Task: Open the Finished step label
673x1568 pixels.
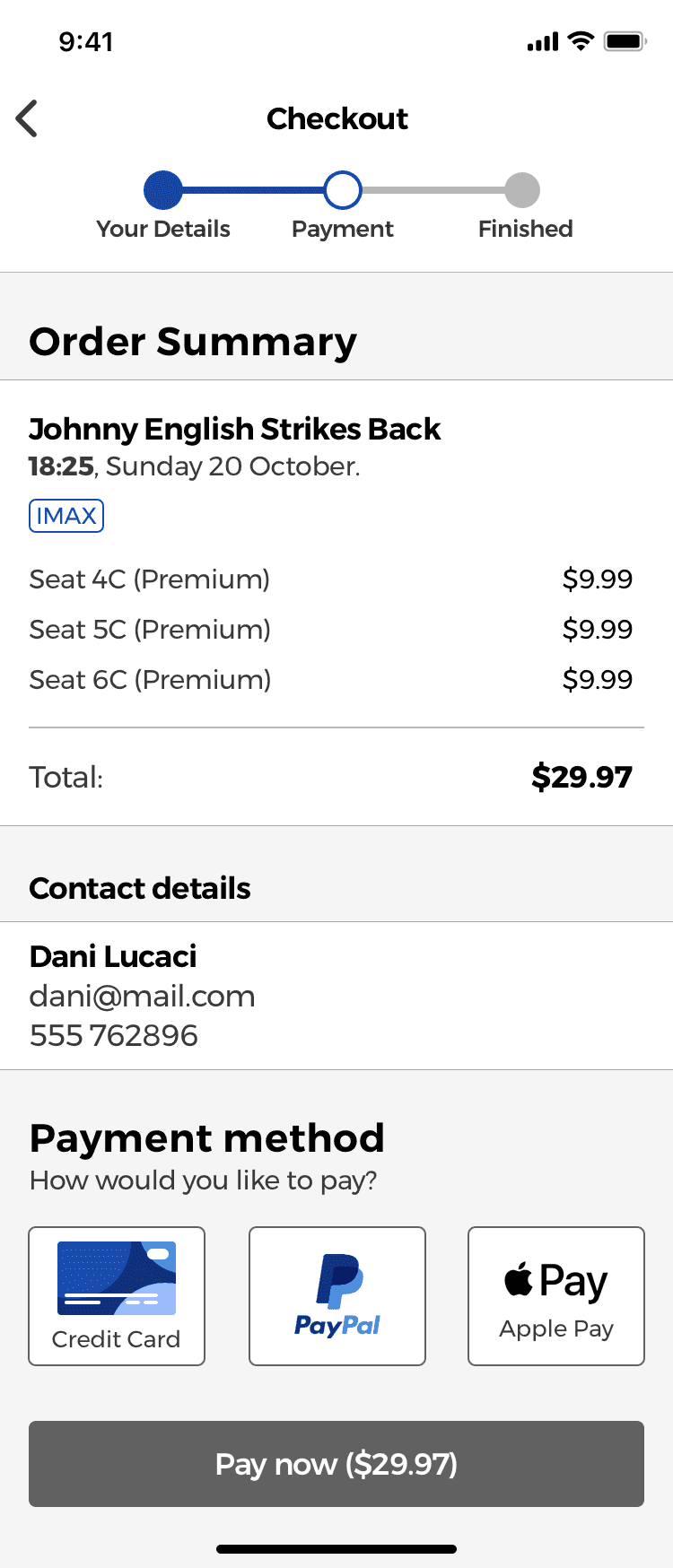Action: coord(526,229)
